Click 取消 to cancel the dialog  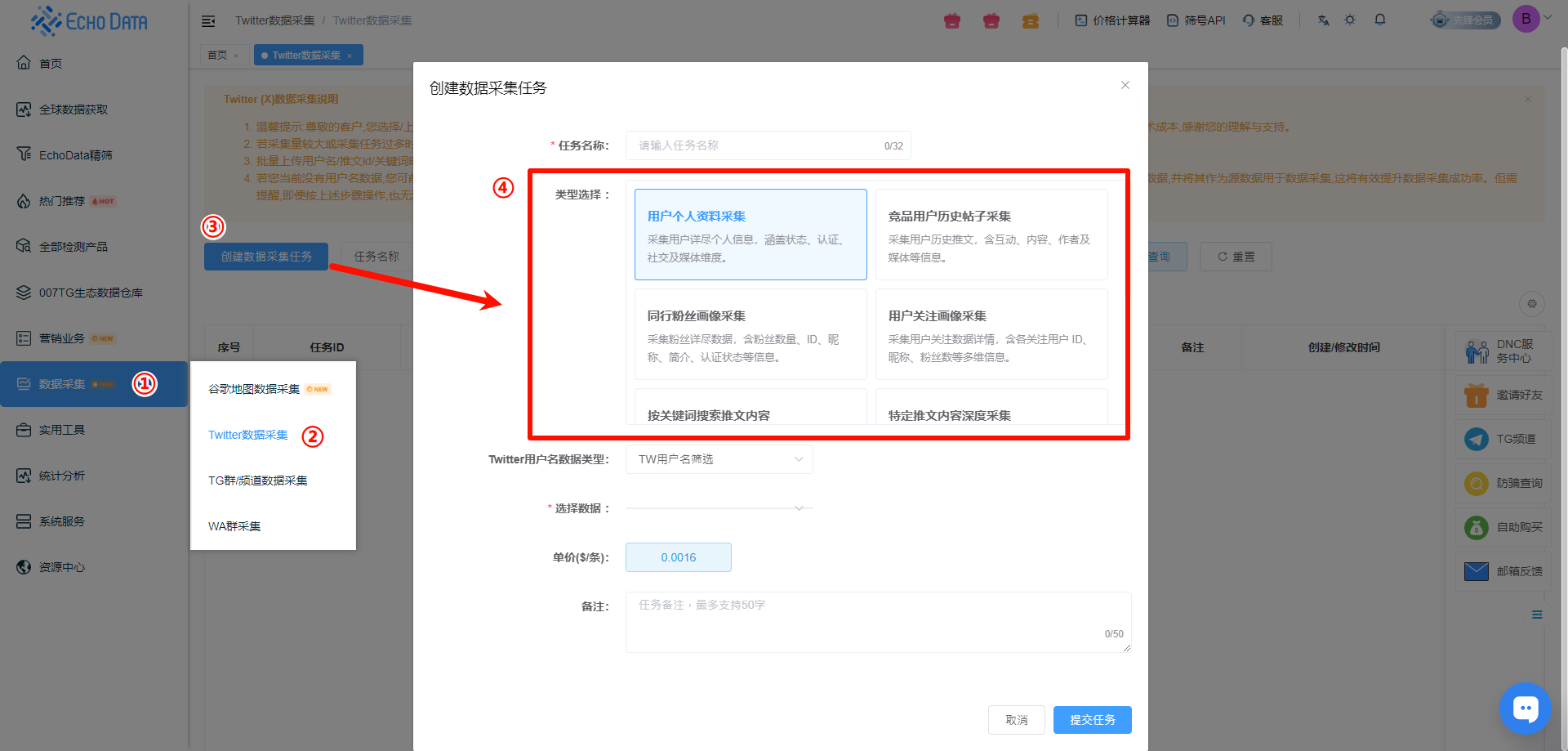1016,720
